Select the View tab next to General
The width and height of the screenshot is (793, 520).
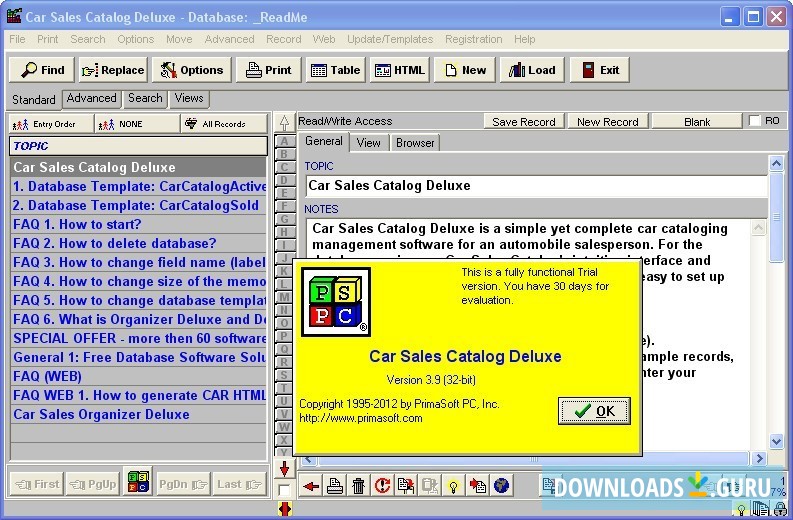coord(368,143)
